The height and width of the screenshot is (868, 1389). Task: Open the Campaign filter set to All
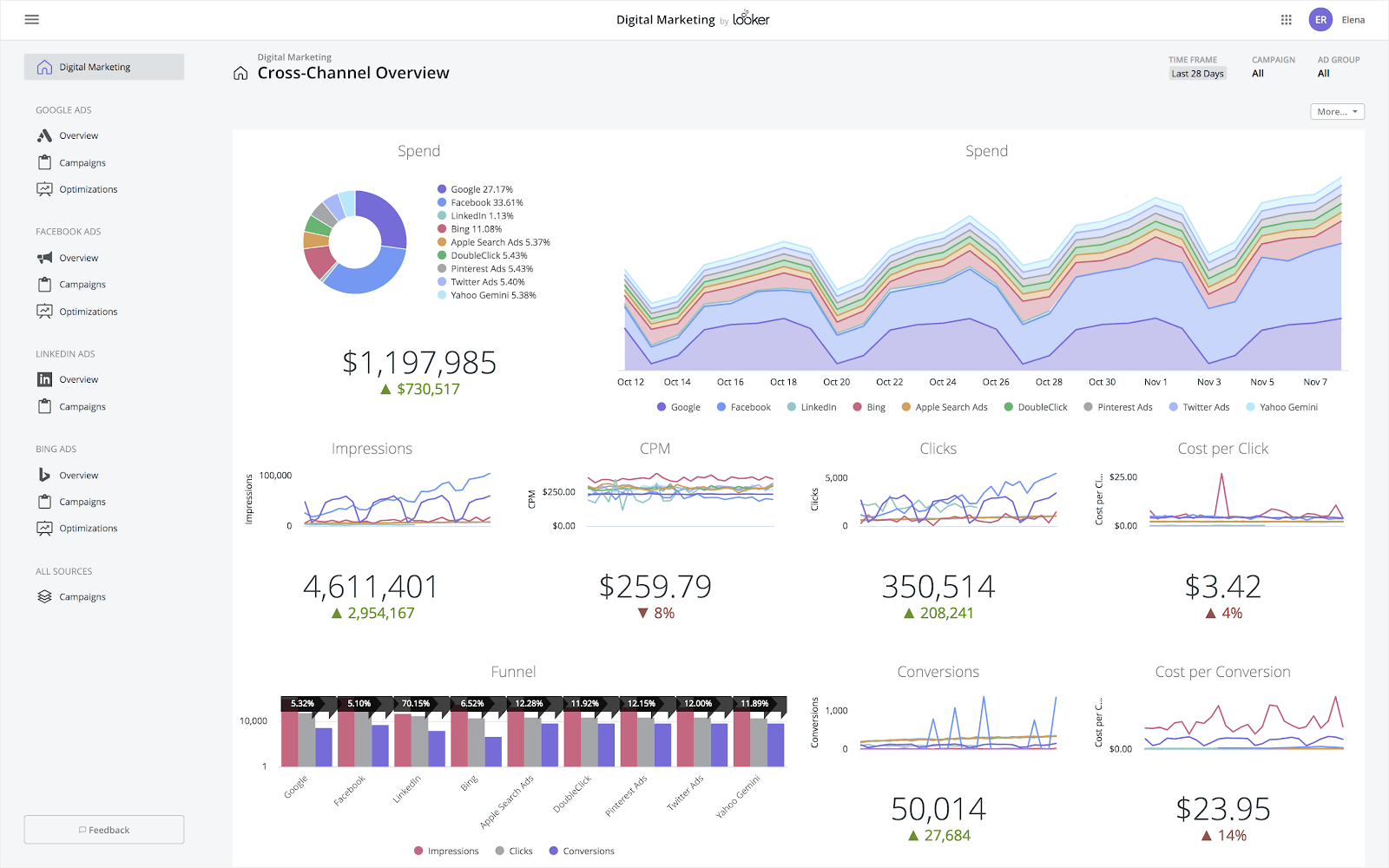click(1257, 73)
